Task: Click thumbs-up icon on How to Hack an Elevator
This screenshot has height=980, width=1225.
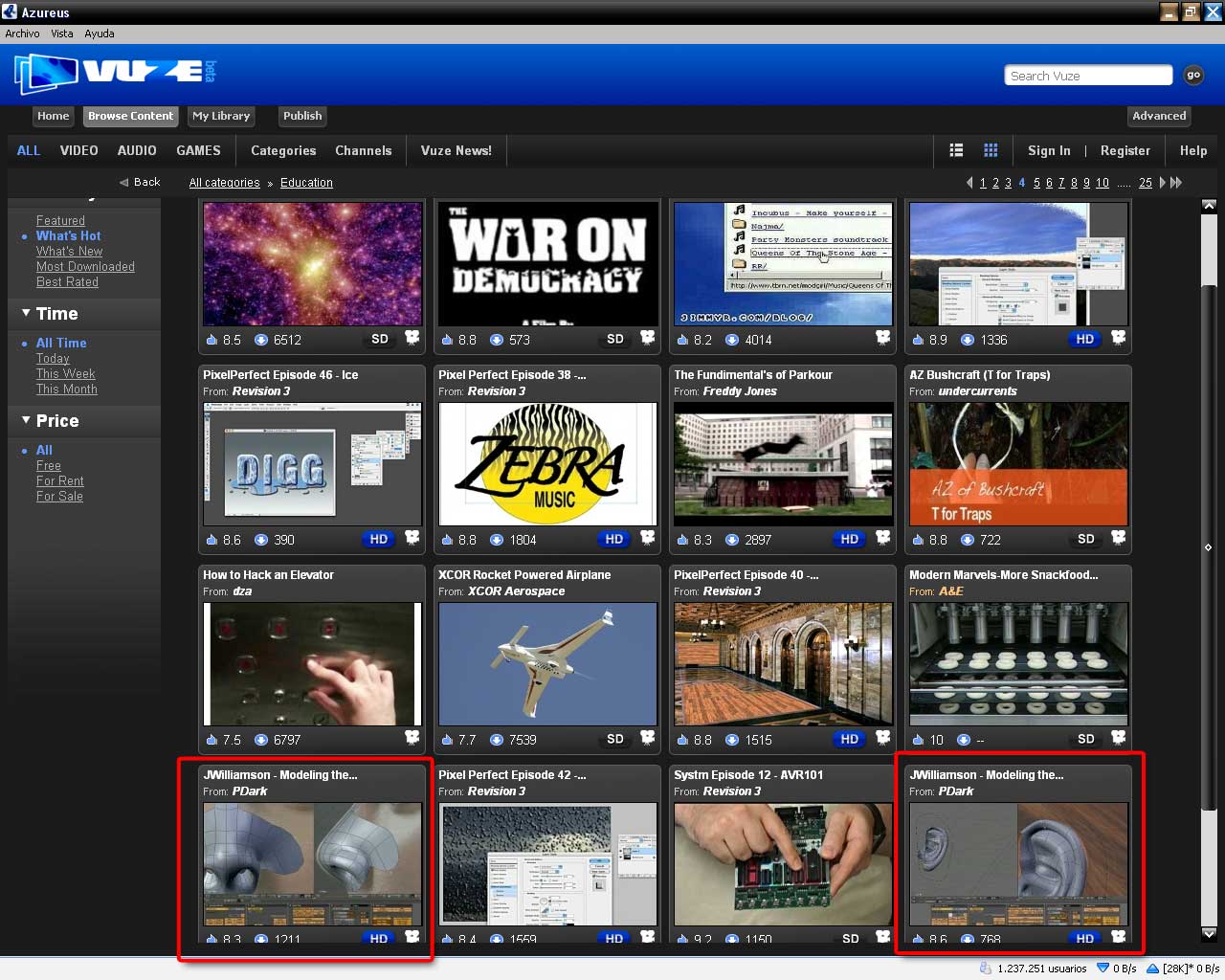Action: (x=212, y=740)
